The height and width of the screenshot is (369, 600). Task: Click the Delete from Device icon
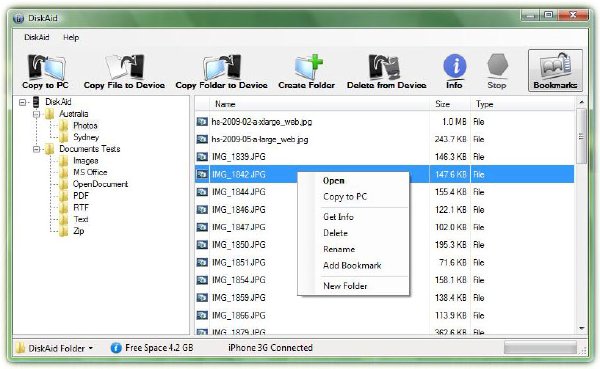click(385, 67)
